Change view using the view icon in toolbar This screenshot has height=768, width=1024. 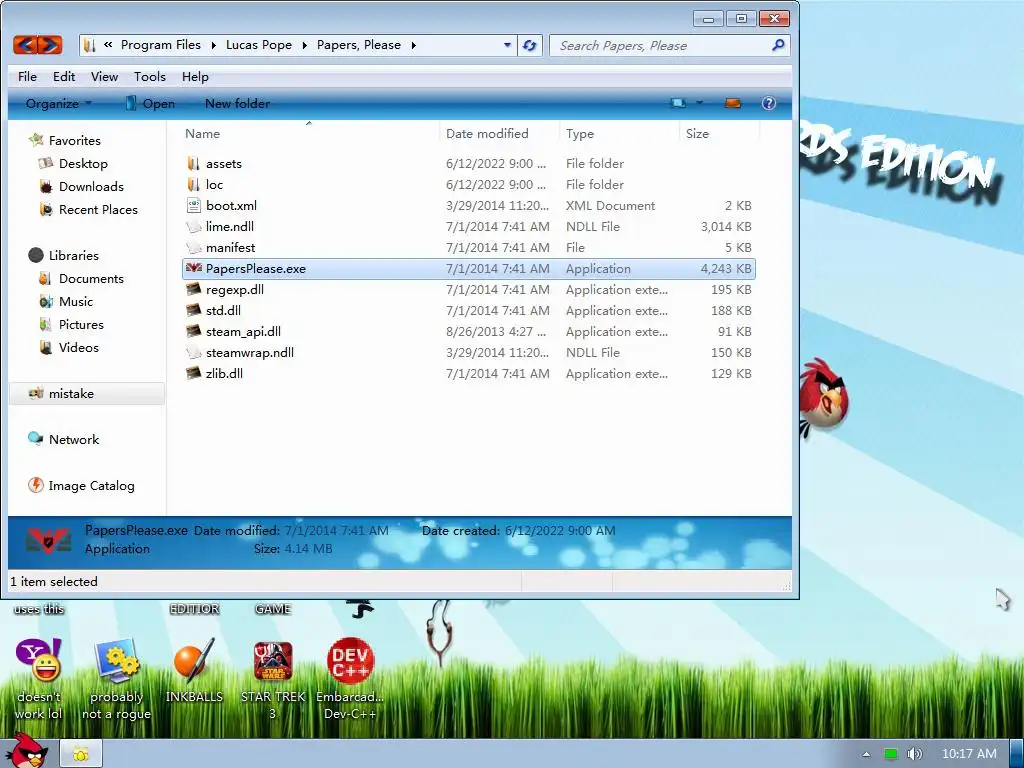click(678, 103)
